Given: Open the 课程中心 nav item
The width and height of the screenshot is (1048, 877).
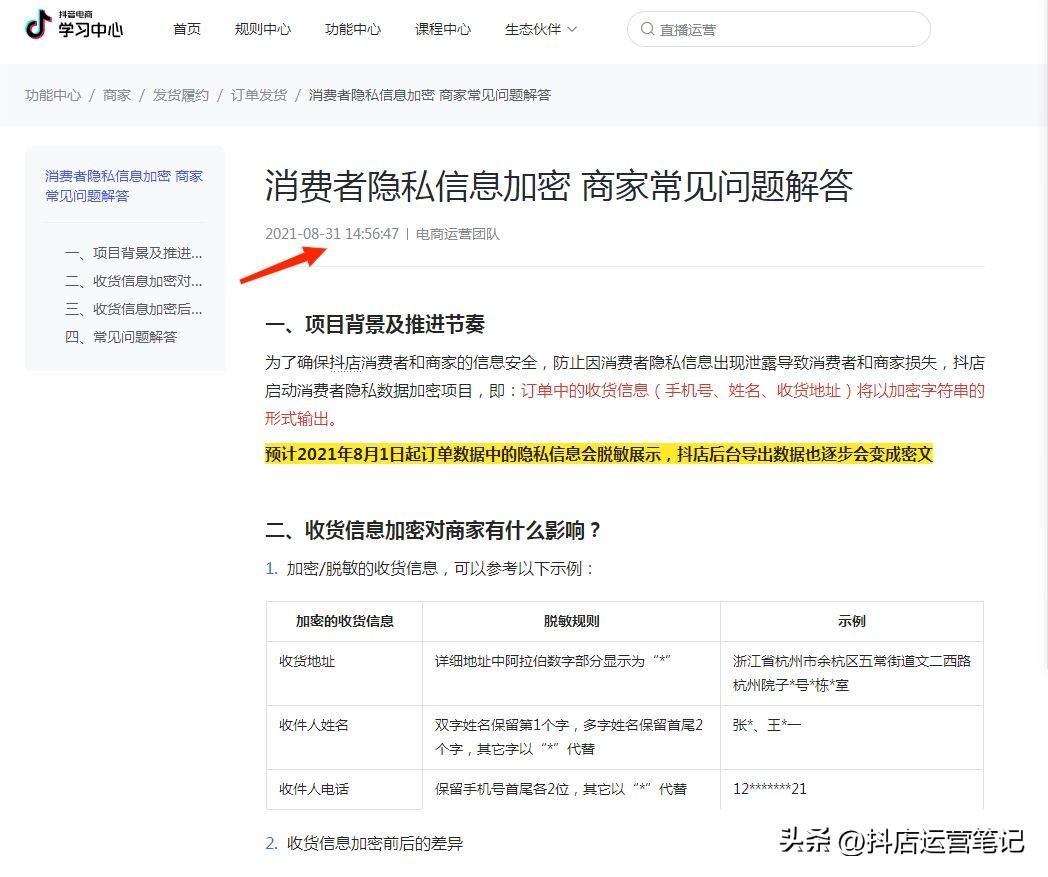Looking at the screenshot, I should (442, 29).
